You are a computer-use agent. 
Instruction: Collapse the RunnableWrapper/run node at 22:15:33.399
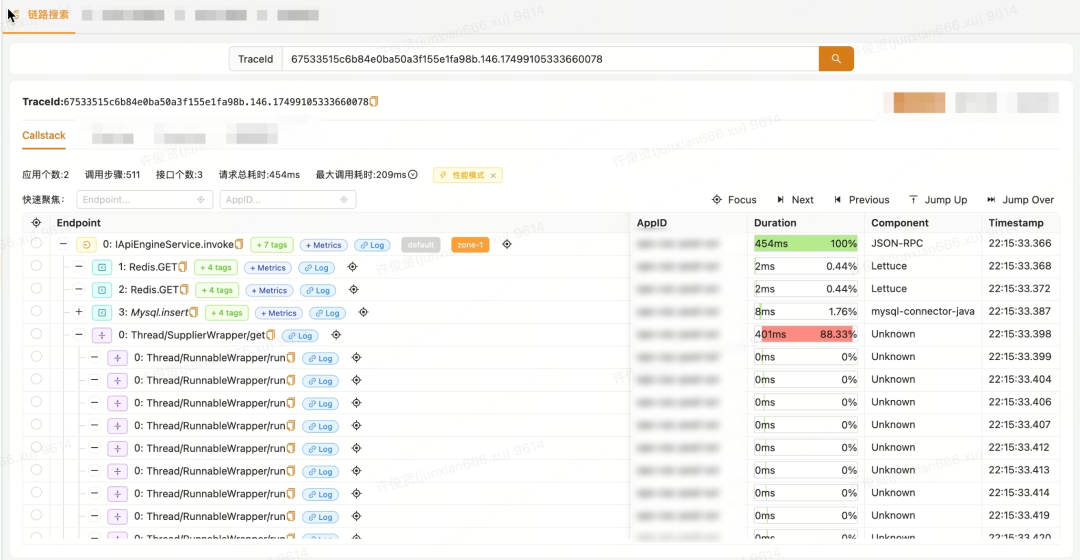pyautogui.click(x=94, y=357)
